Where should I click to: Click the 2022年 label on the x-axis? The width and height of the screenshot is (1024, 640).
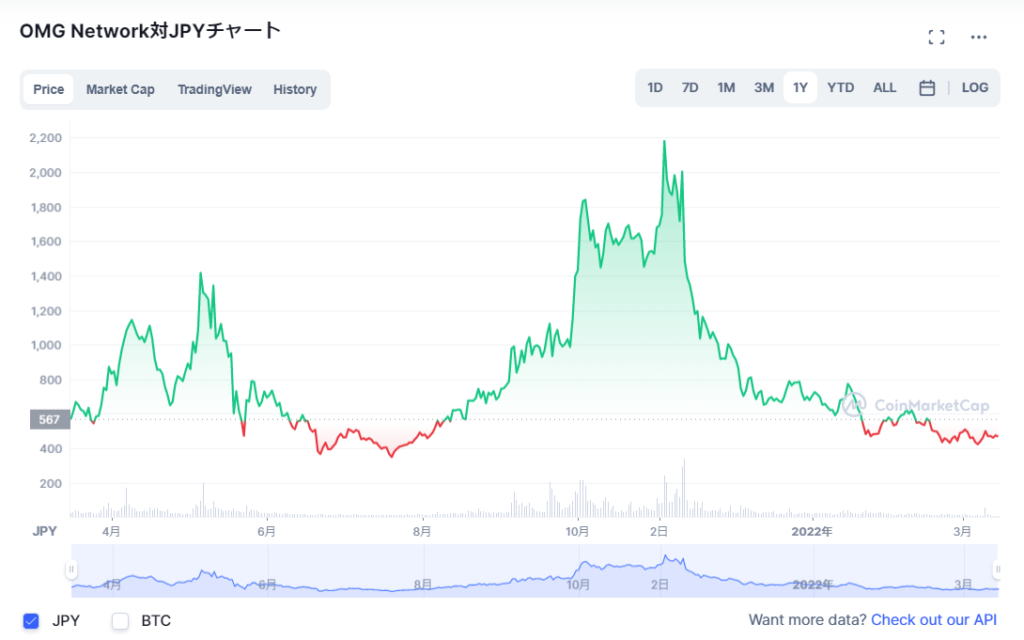(x=812, y=532)
